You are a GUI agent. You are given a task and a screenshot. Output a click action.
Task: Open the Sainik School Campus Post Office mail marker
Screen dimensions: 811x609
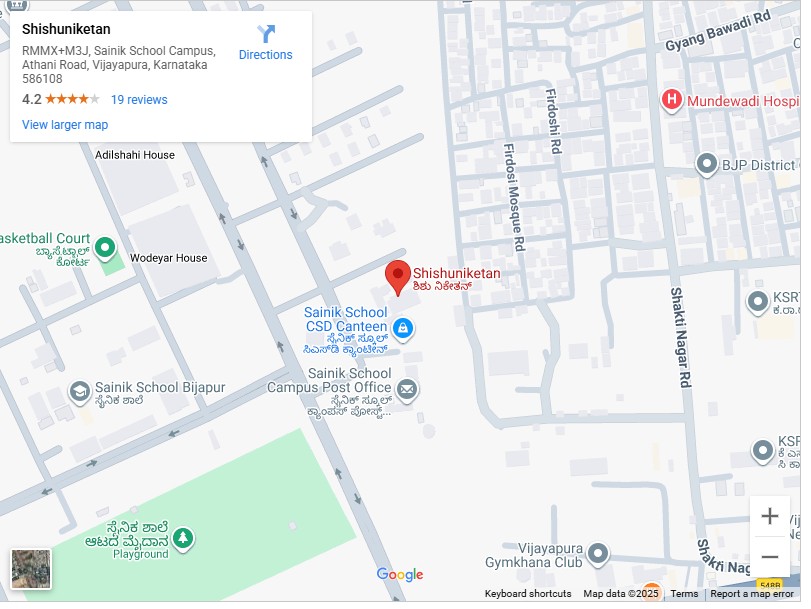point(407,390)
